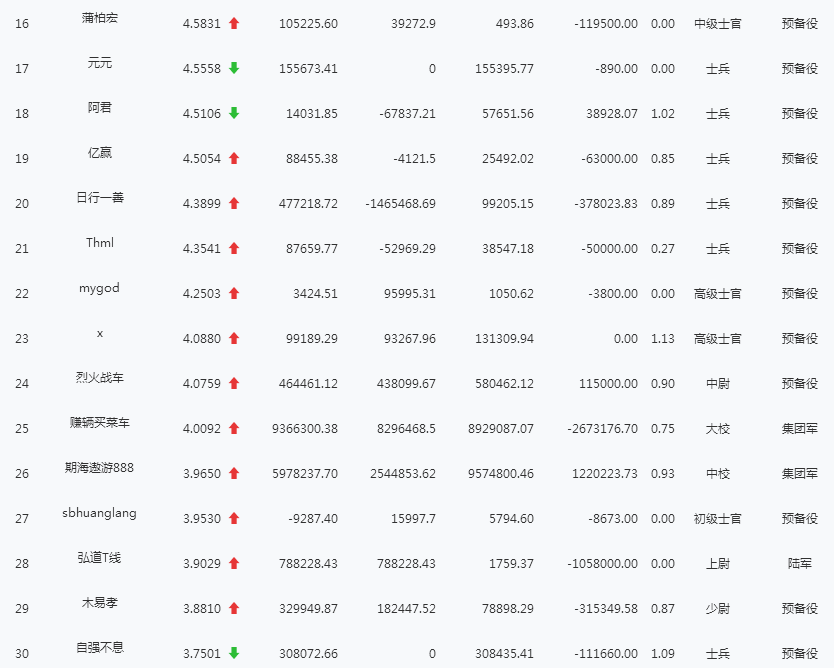Click 集团军 in row 26

(799, 474)
